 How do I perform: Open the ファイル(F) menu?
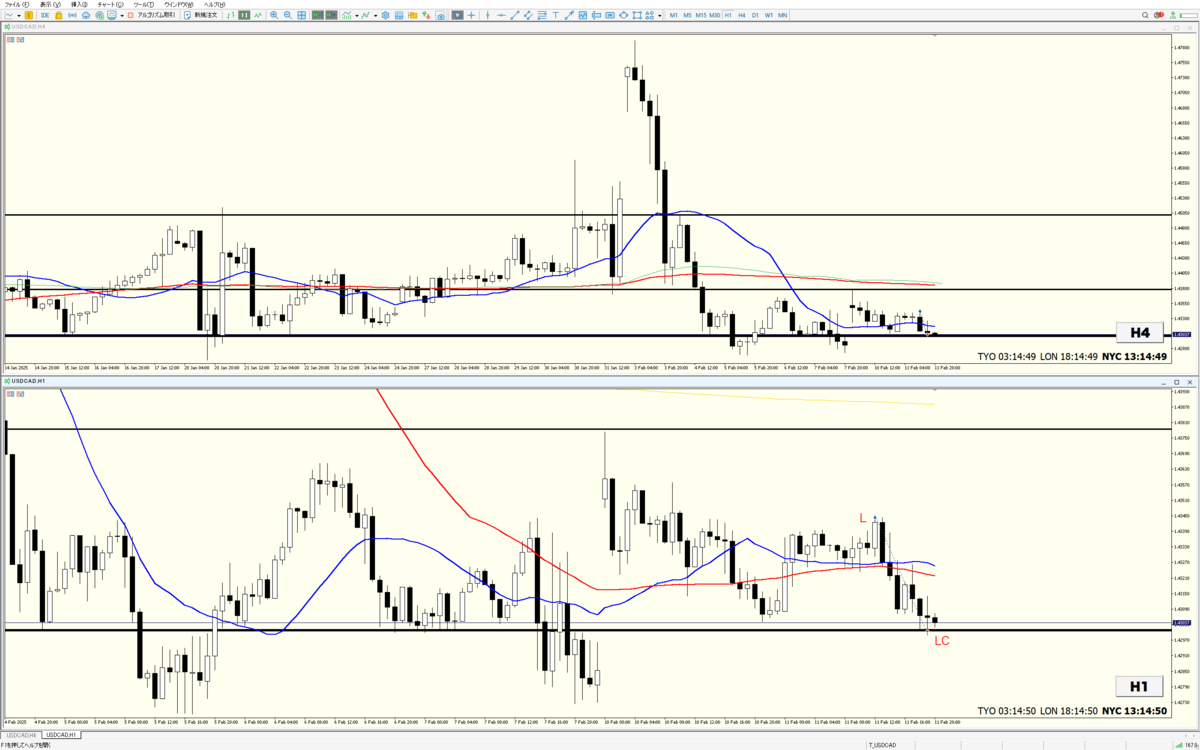pyautogui.click(x=17, y=5)
